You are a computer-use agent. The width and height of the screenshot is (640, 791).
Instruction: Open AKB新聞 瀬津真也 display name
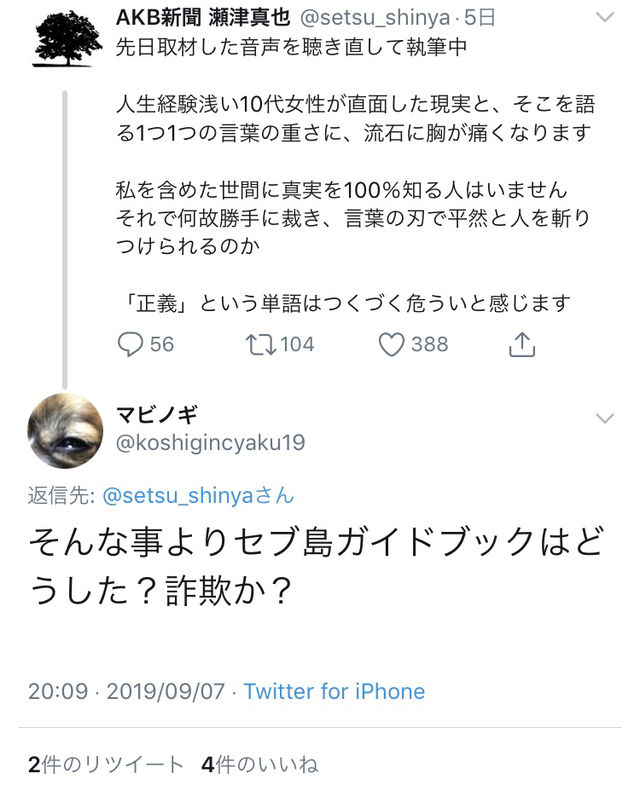pyautogui.click(x=203, y=18)
